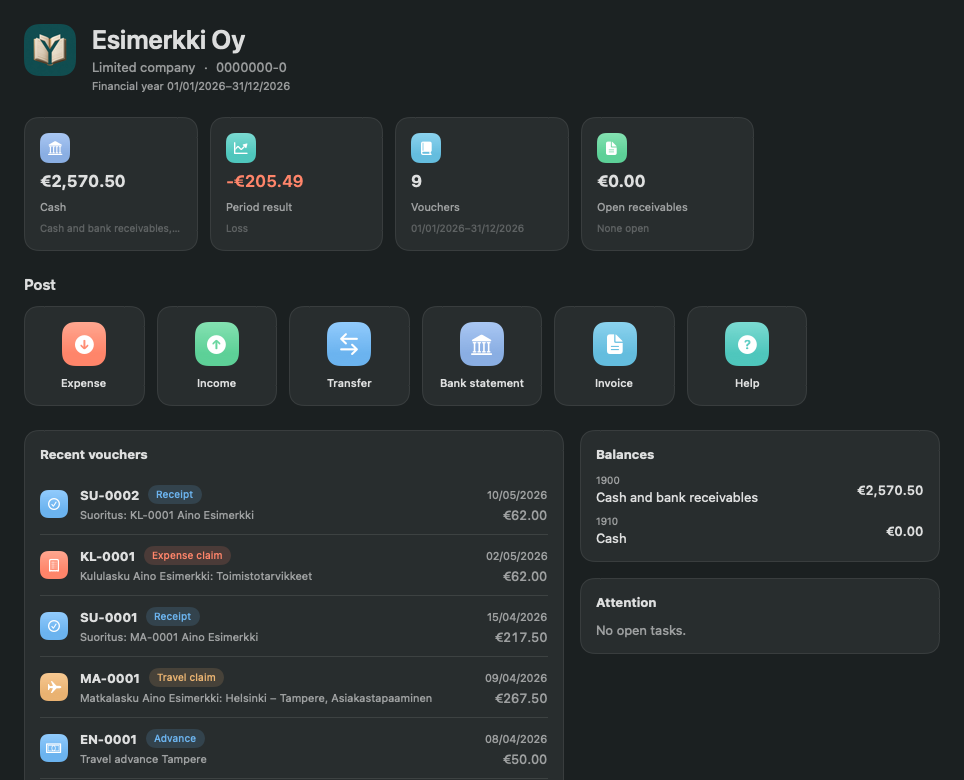Open voucher SU-0002
The width and height of the screenshot is (964, 780).
[x=294, y=505]
